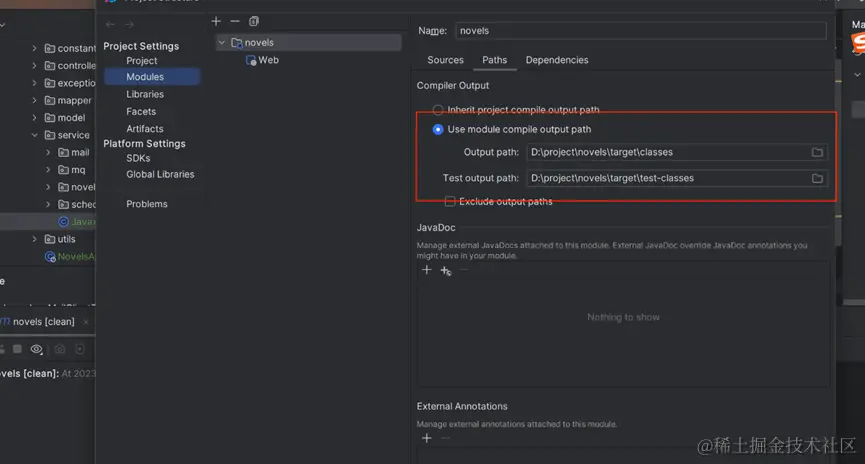This screenshot has height=464, width=865.
Task: Select Inherit project compile output path
Action: 438,110
